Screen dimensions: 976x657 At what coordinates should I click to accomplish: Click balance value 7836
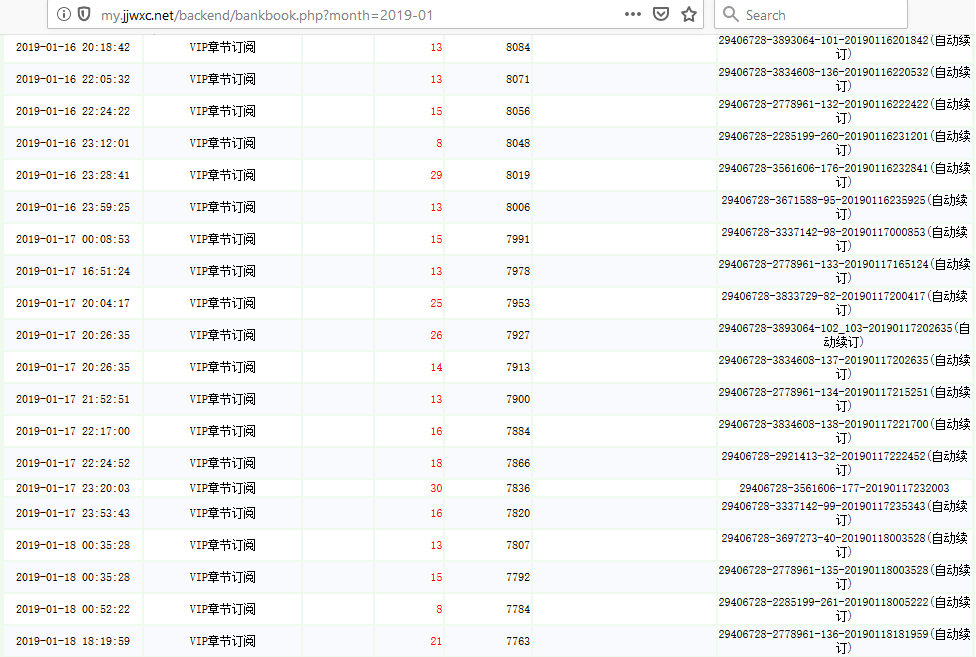pyautogui.click(x=518, y=488)
